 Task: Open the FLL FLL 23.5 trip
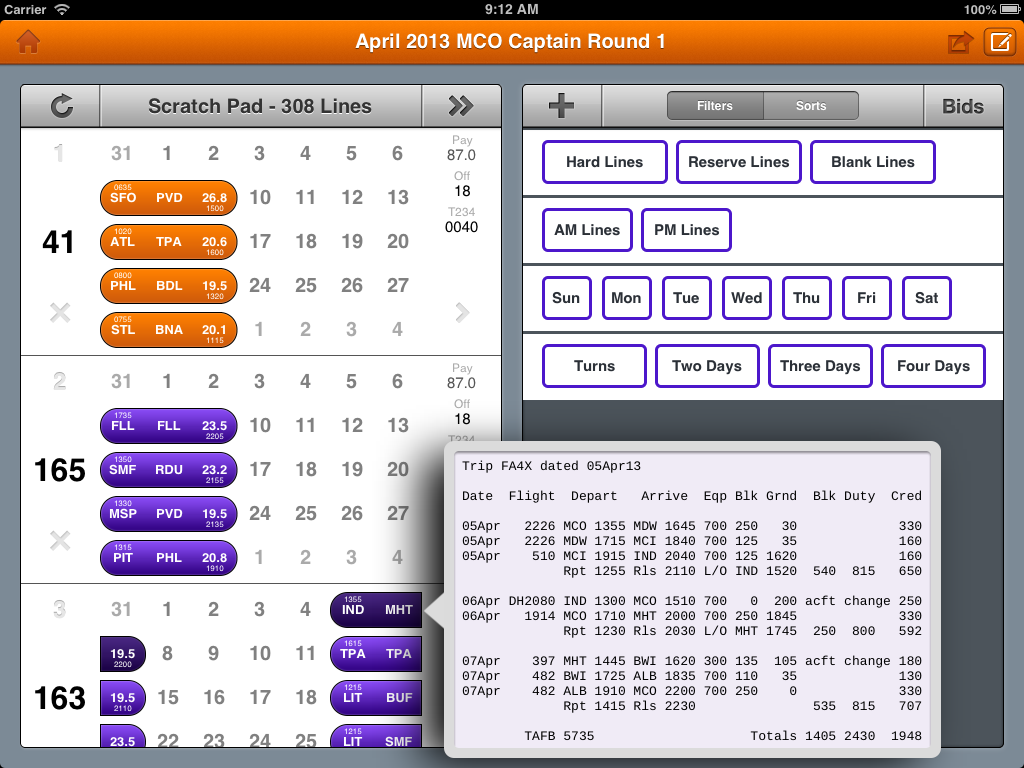click(168, 426)
